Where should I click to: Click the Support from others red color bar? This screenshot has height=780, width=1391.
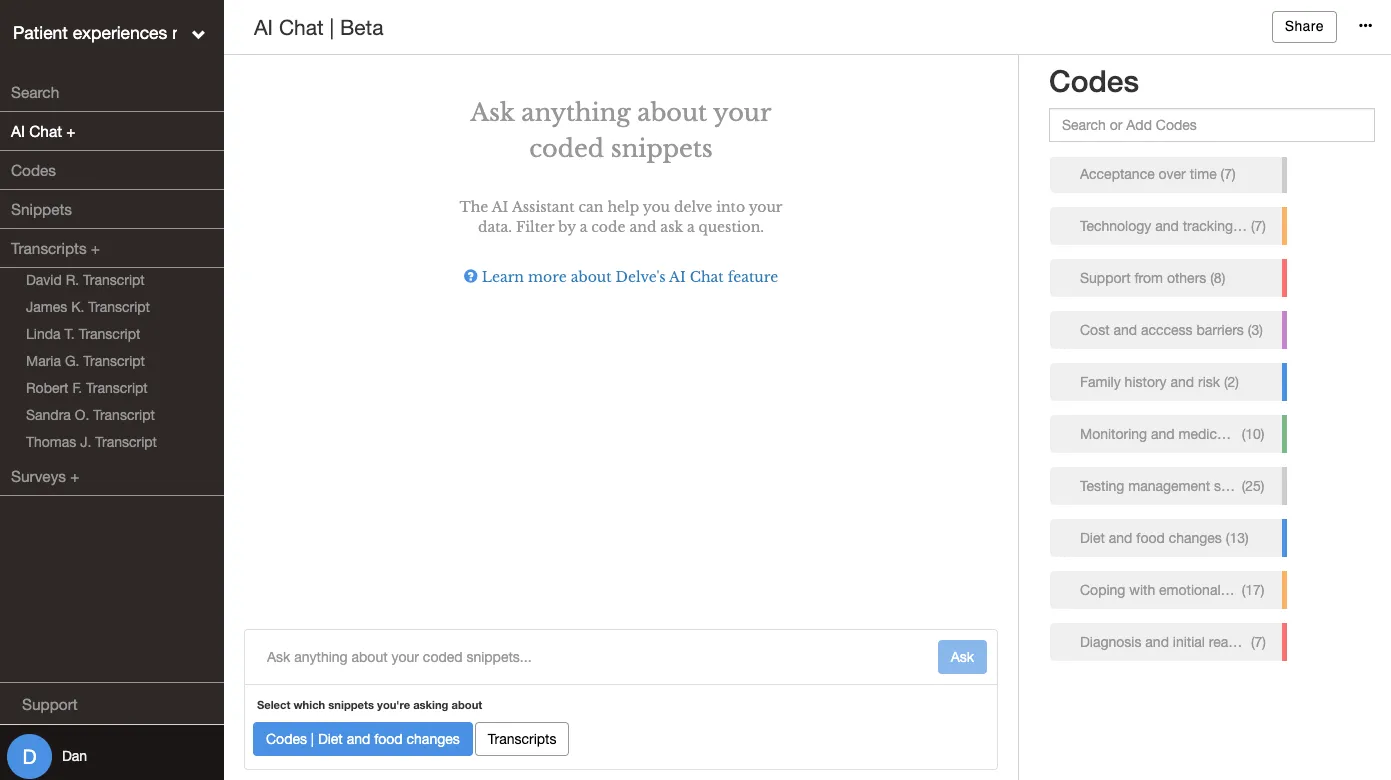1284,278
